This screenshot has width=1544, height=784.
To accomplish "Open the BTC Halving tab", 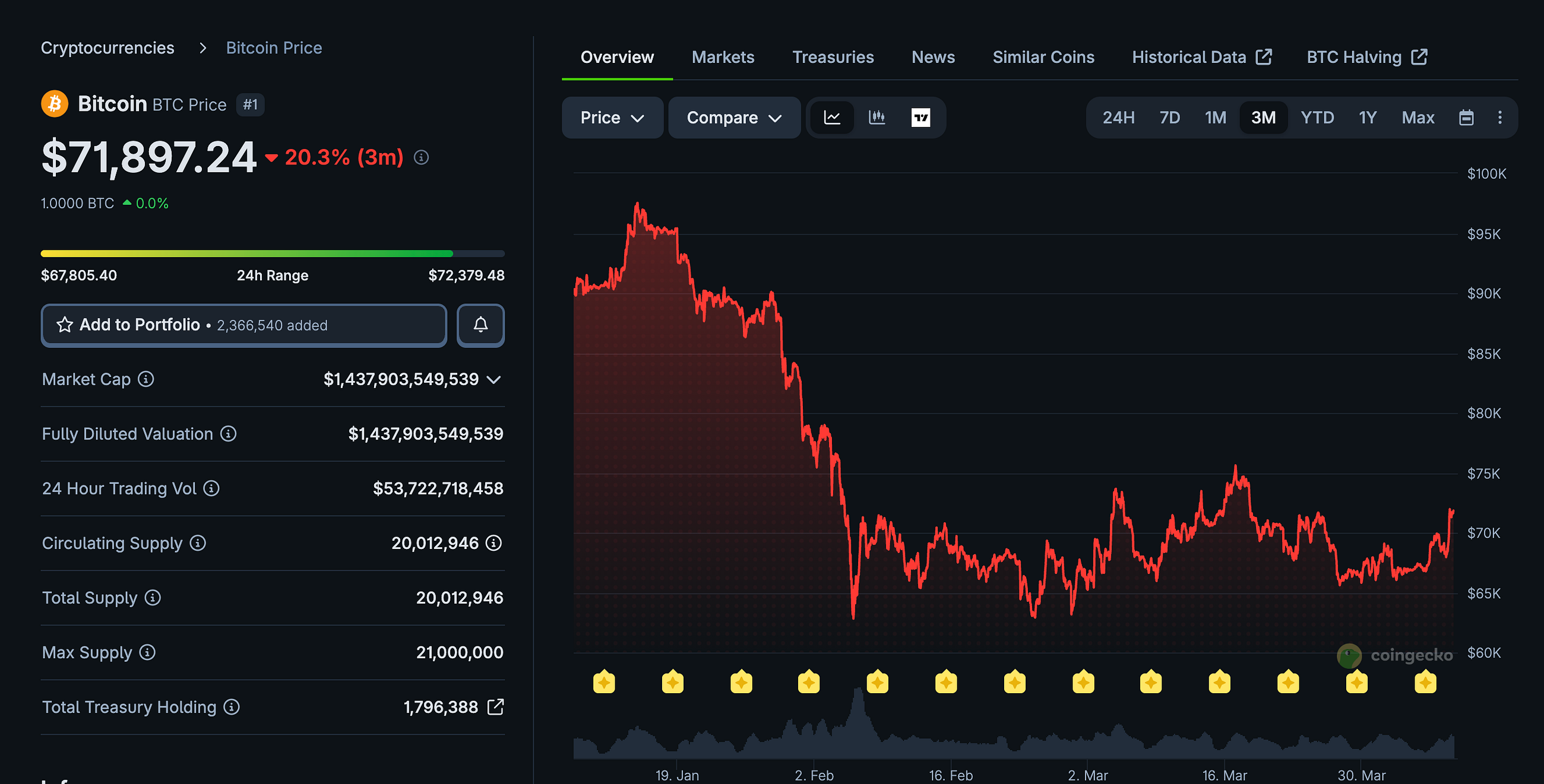I will click(1366, 57).
